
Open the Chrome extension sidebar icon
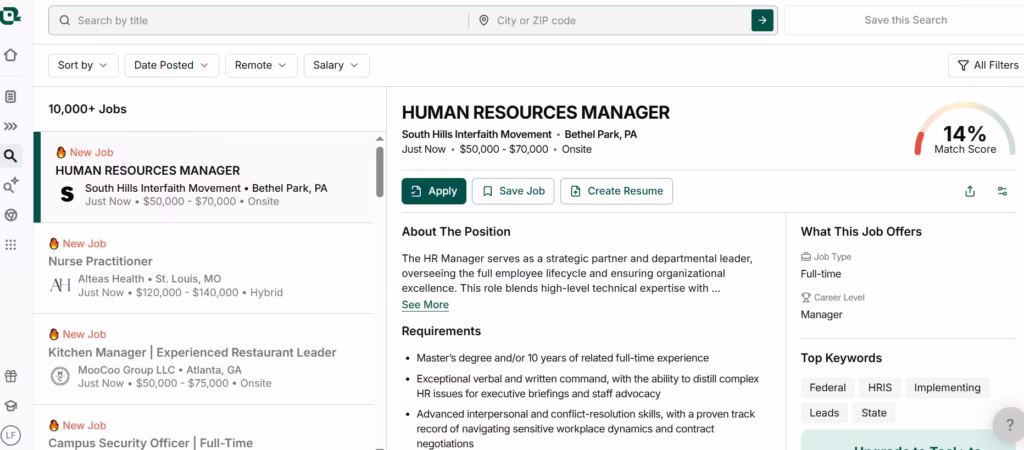10,215
